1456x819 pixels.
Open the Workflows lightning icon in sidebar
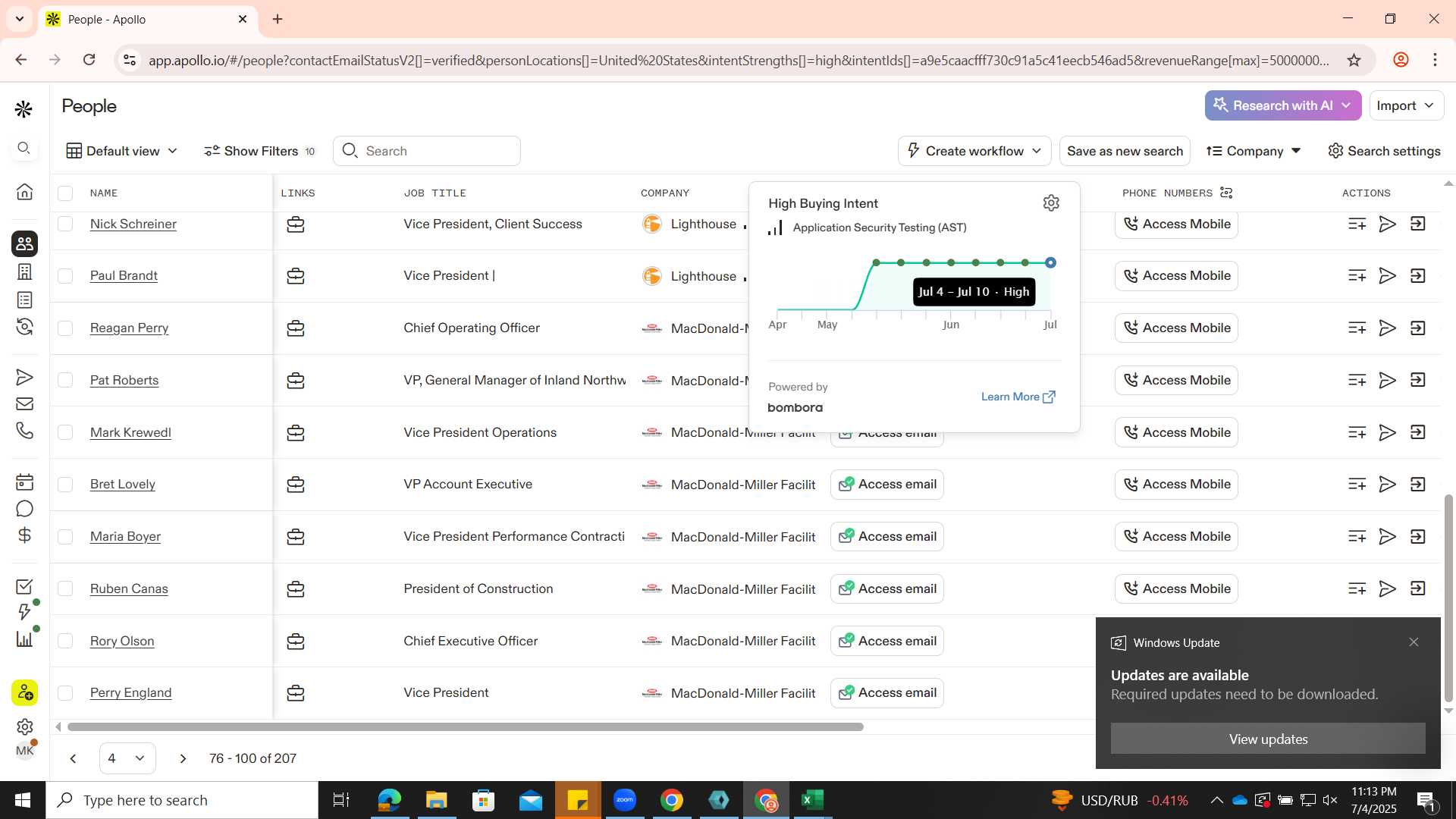coord(24,612)
